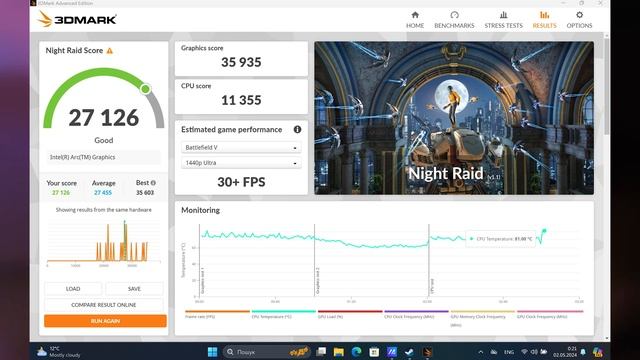Image resolution: width=640 pixels, height=360 pixels.
Task: Click the CPU score value 11 355
Action: coord(241,100)
